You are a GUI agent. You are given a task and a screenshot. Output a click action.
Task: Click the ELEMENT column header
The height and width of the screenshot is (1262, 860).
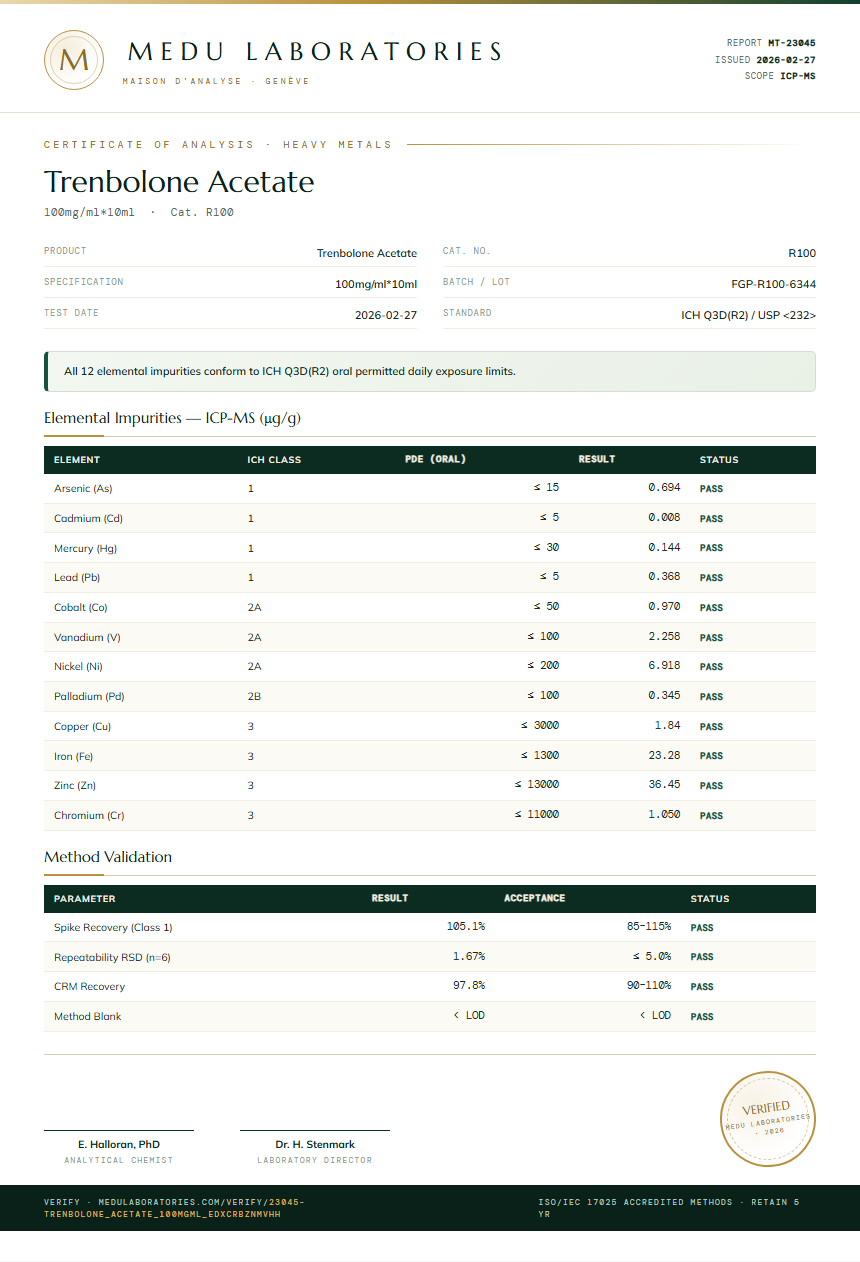point(77,460)
